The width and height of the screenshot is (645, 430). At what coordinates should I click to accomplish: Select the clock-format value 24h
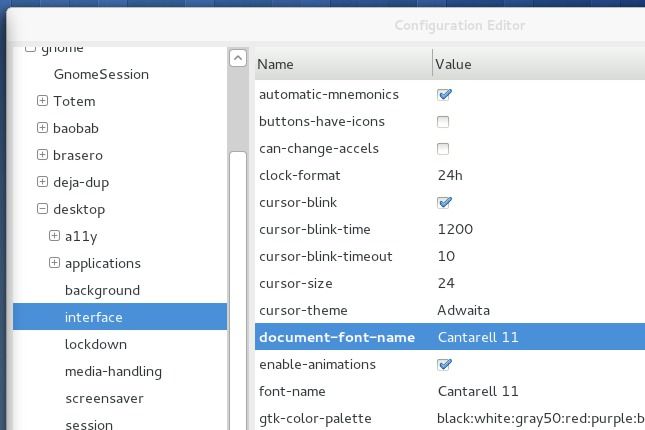pyautogui.click(x=450, y=176)
